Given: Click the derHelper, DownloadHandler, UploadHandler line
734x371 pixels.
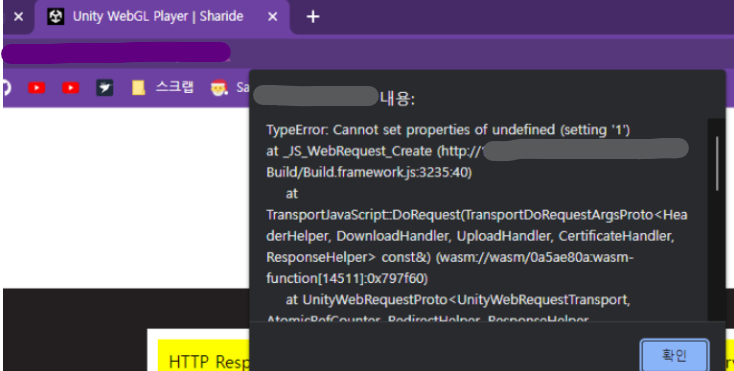Looking at the screenshot, I should click(x=470, y=236).
